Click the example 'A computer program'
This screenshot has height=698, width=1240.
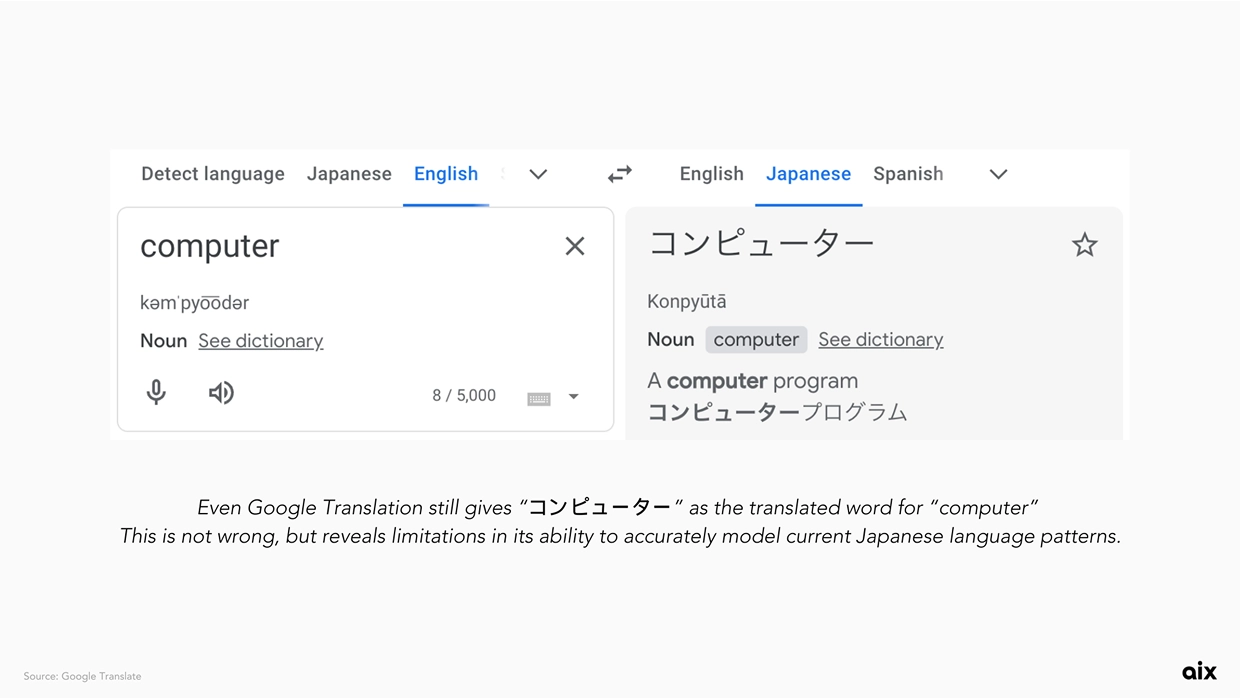pyautogui.click(x=752, y=381)
